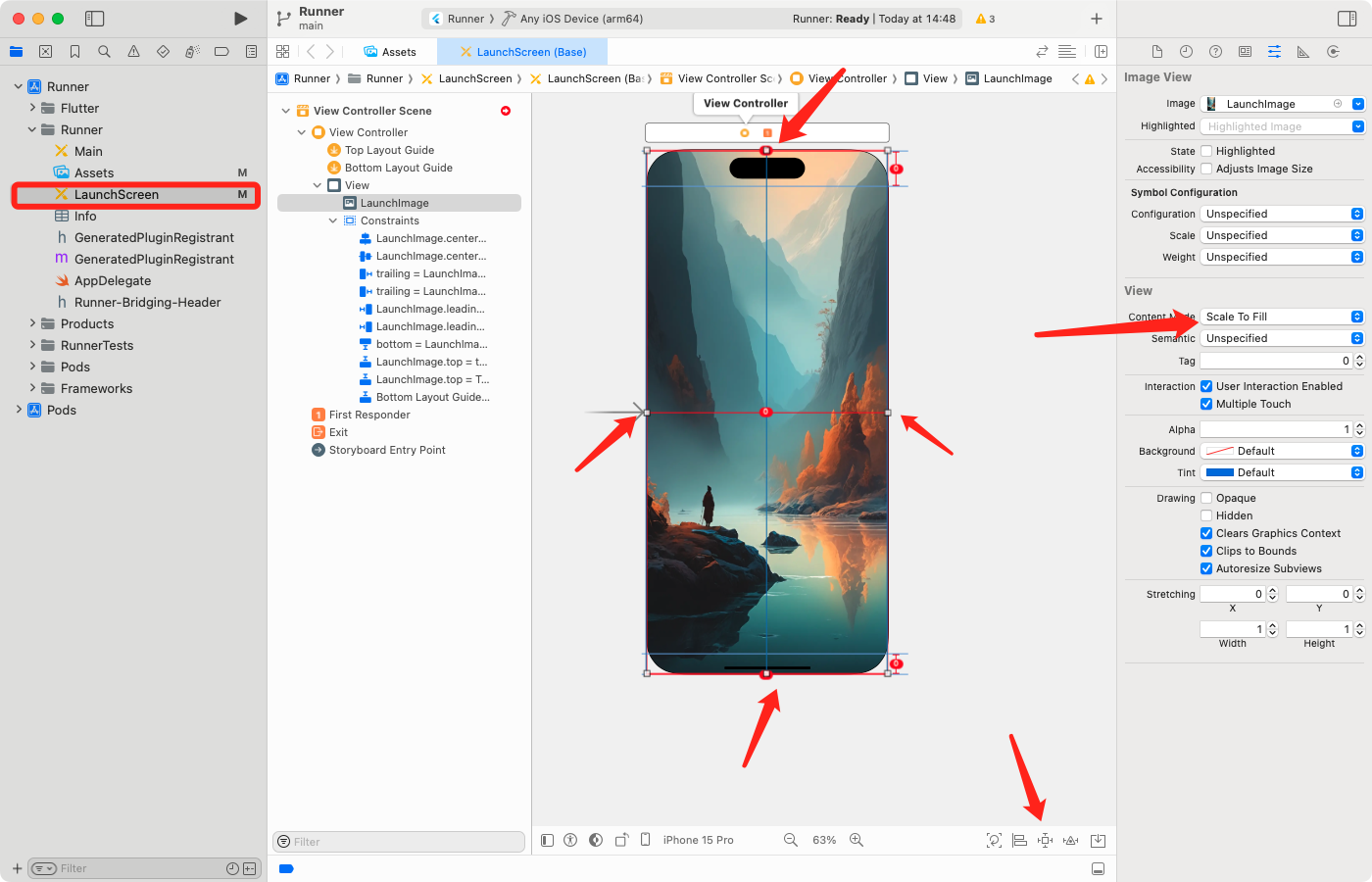Open the Connections inspector icon
The image size is (1372, 882).
(x=1332, y=52)
